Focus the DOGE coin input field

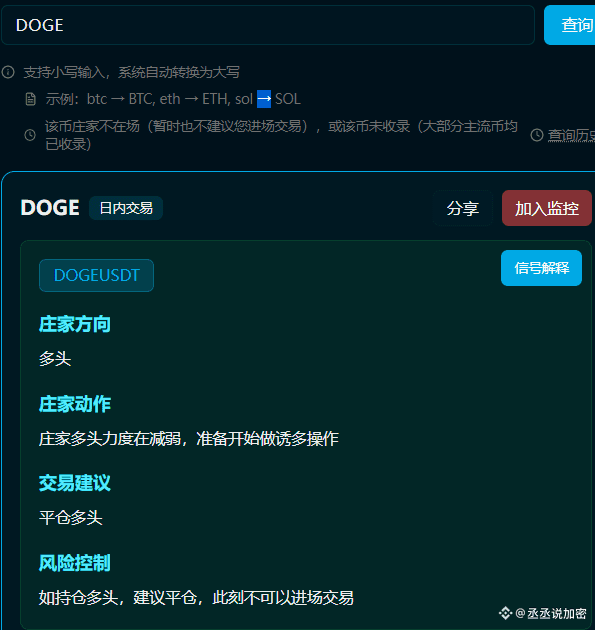coord(268,25)
